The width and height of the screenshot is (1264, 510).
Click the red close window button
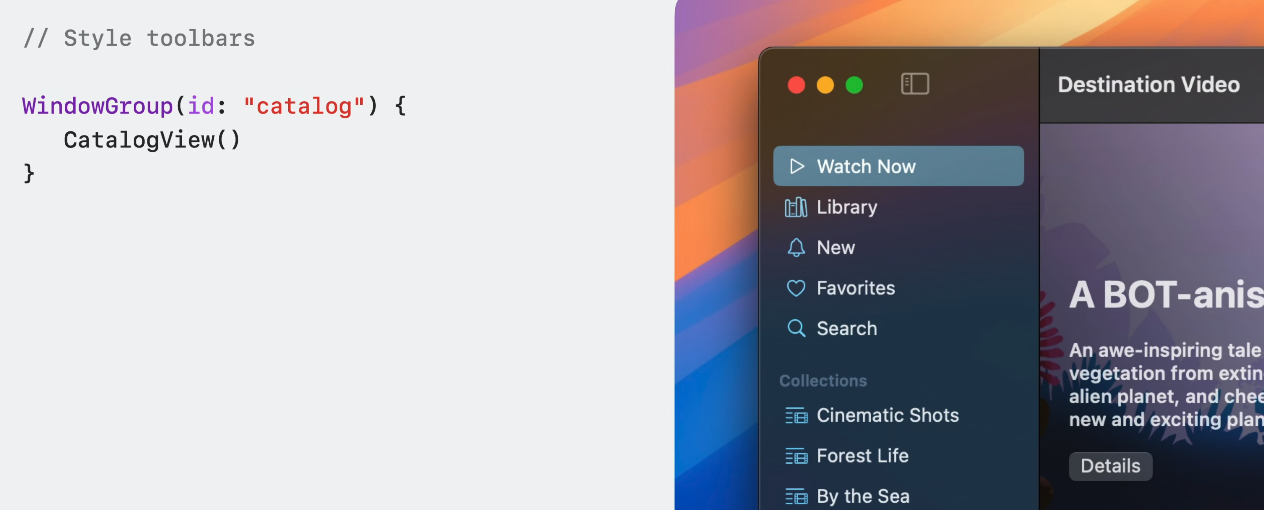[x=797, y=85]
